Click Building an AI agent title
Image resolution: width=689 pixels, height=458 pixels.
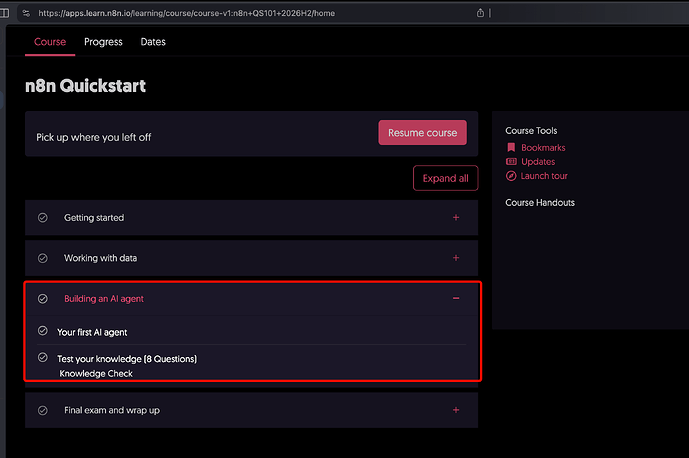pos(104,299)
